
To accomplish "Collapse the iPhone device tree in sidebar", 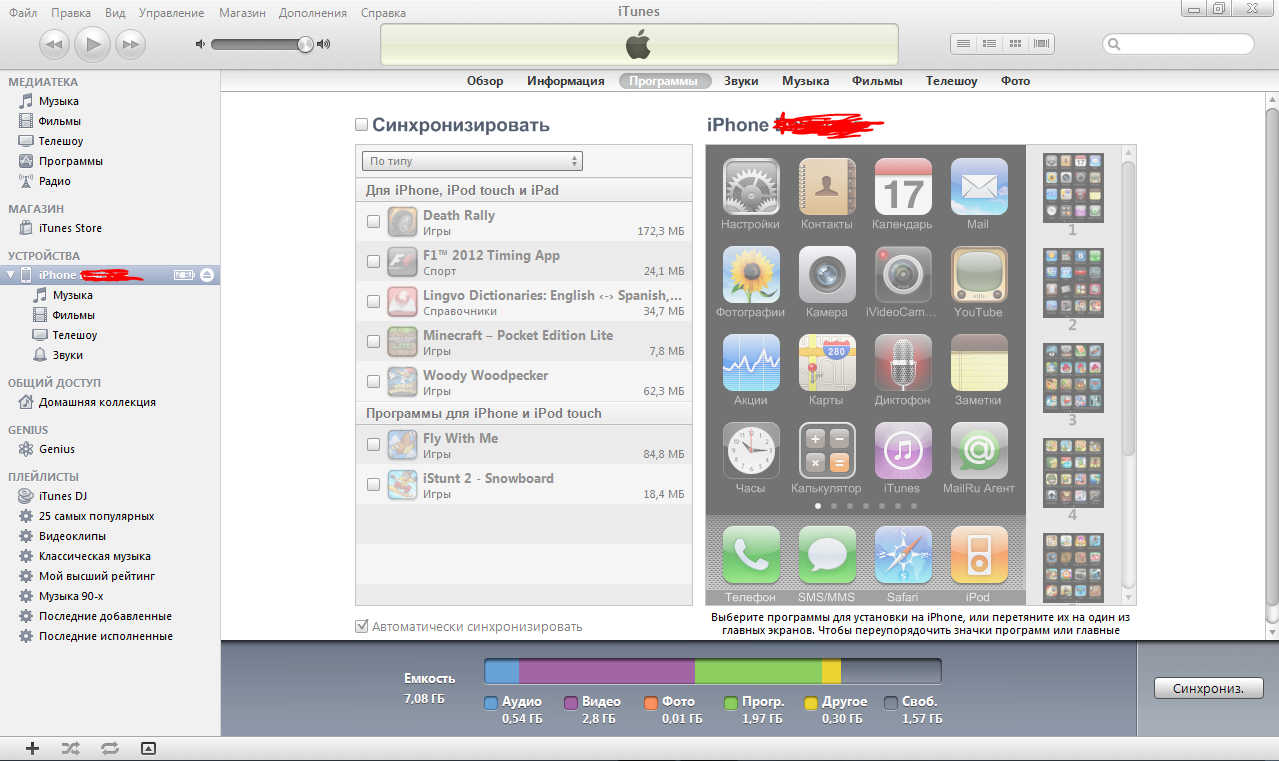I will click(11, 275).
